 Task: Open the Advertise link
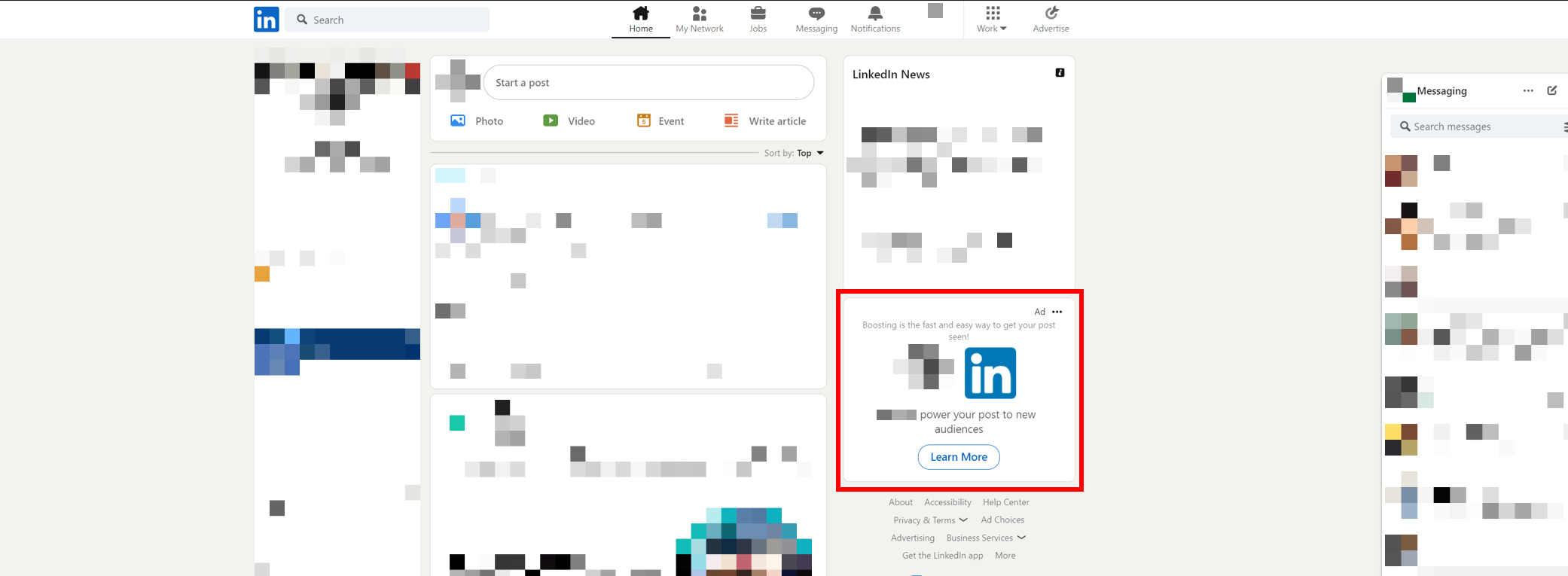1051,20
